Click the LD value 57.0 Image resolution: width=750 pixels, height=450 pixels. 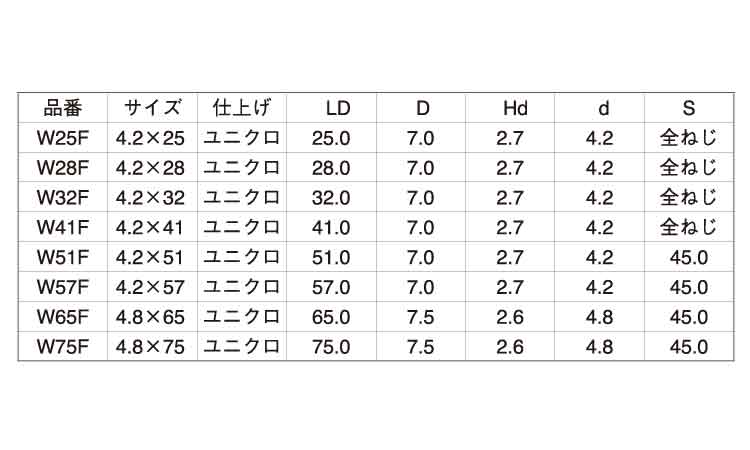tap(331, 287)
